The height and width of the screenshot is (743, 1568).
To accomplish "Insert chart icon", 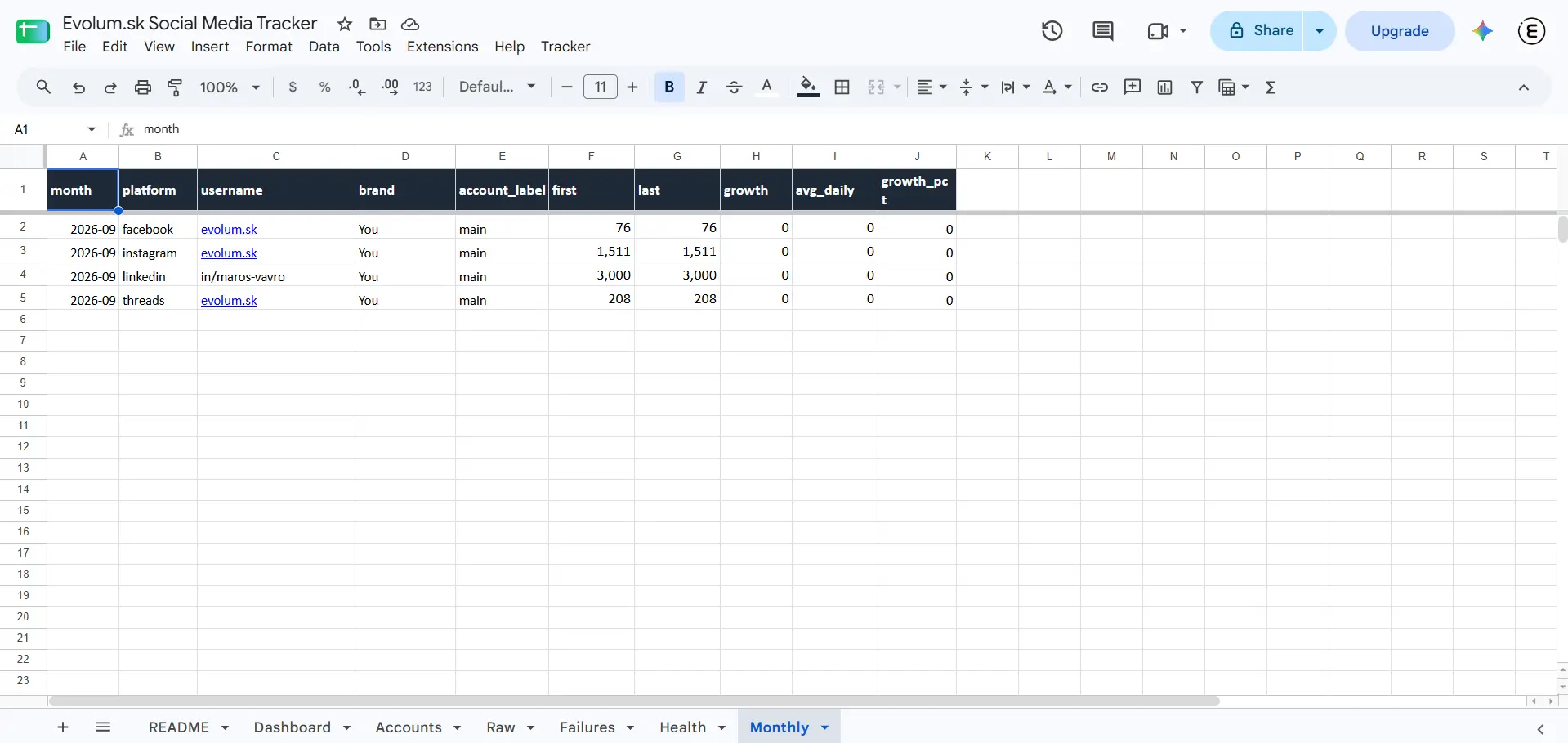I will pyautogui.click(x=1165, y=87).
